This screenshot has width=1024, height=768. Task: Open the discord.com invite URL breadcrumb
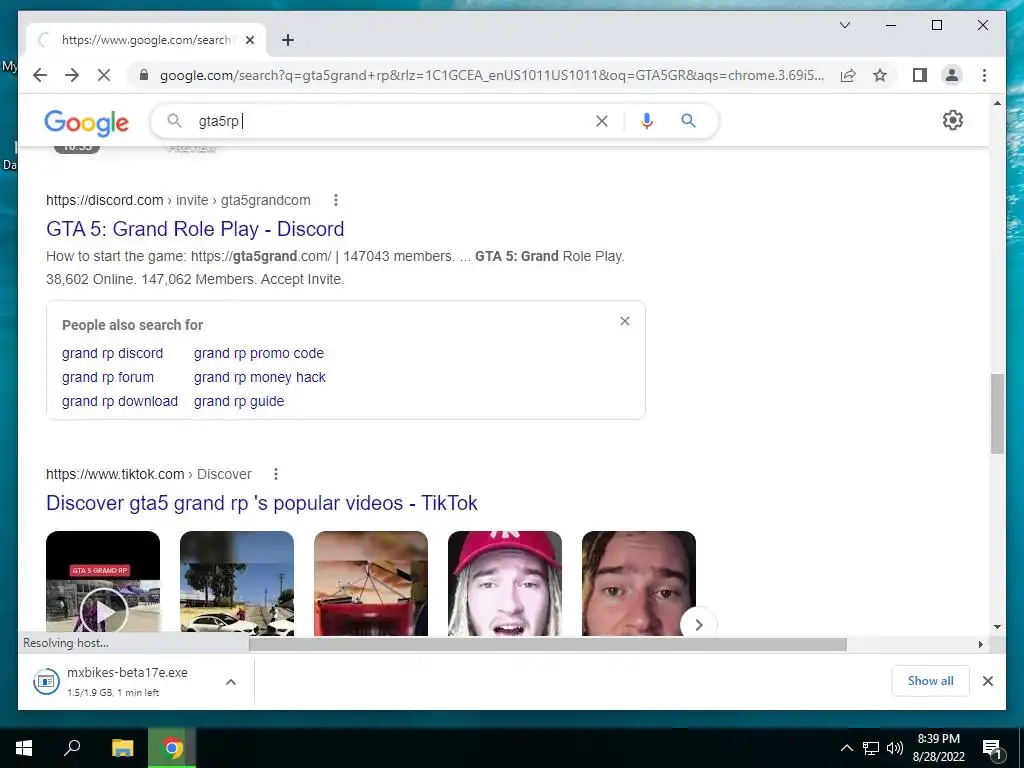pos(178,200)
